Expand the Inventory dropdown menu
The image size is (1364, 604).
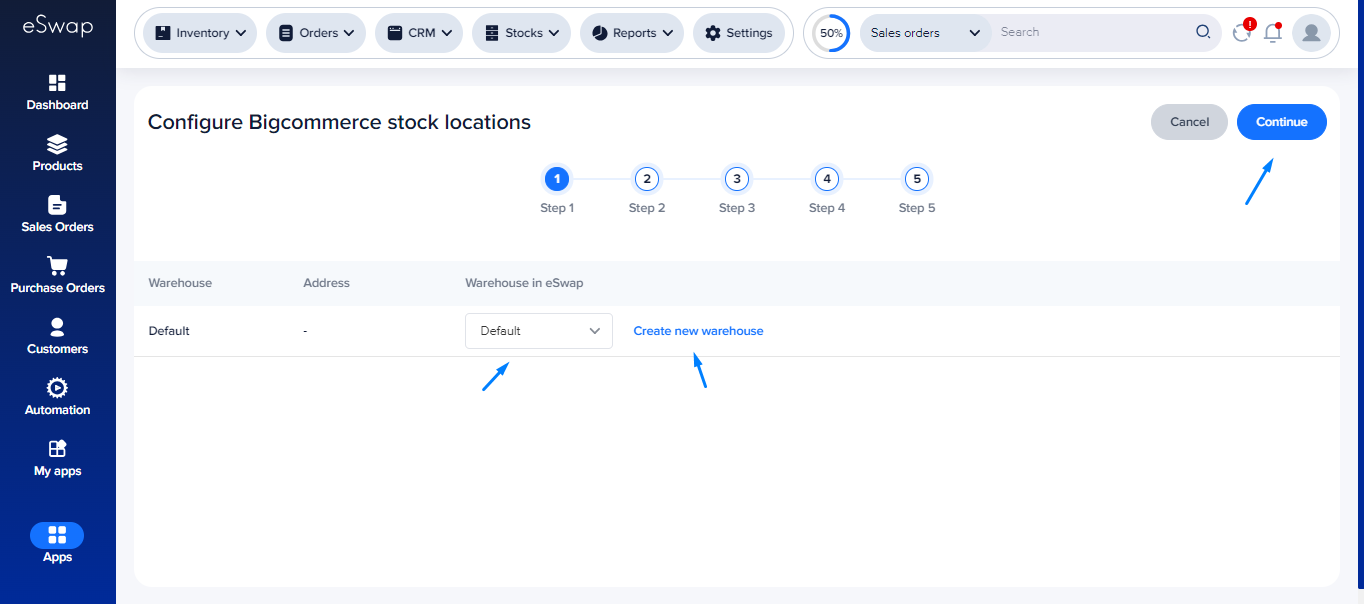click(200, 33)
